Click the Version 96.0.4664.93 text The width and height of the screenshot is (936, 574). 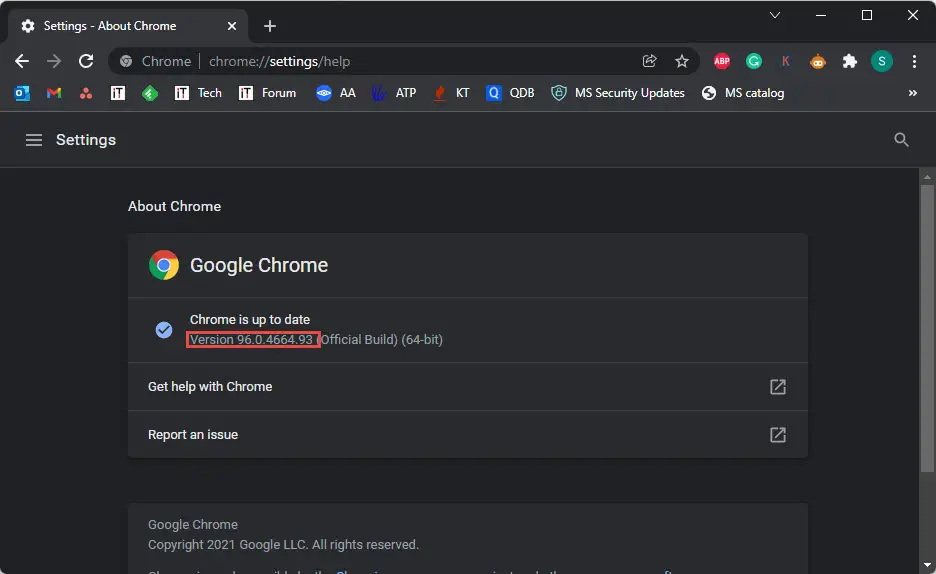click(x=251, y=340)
